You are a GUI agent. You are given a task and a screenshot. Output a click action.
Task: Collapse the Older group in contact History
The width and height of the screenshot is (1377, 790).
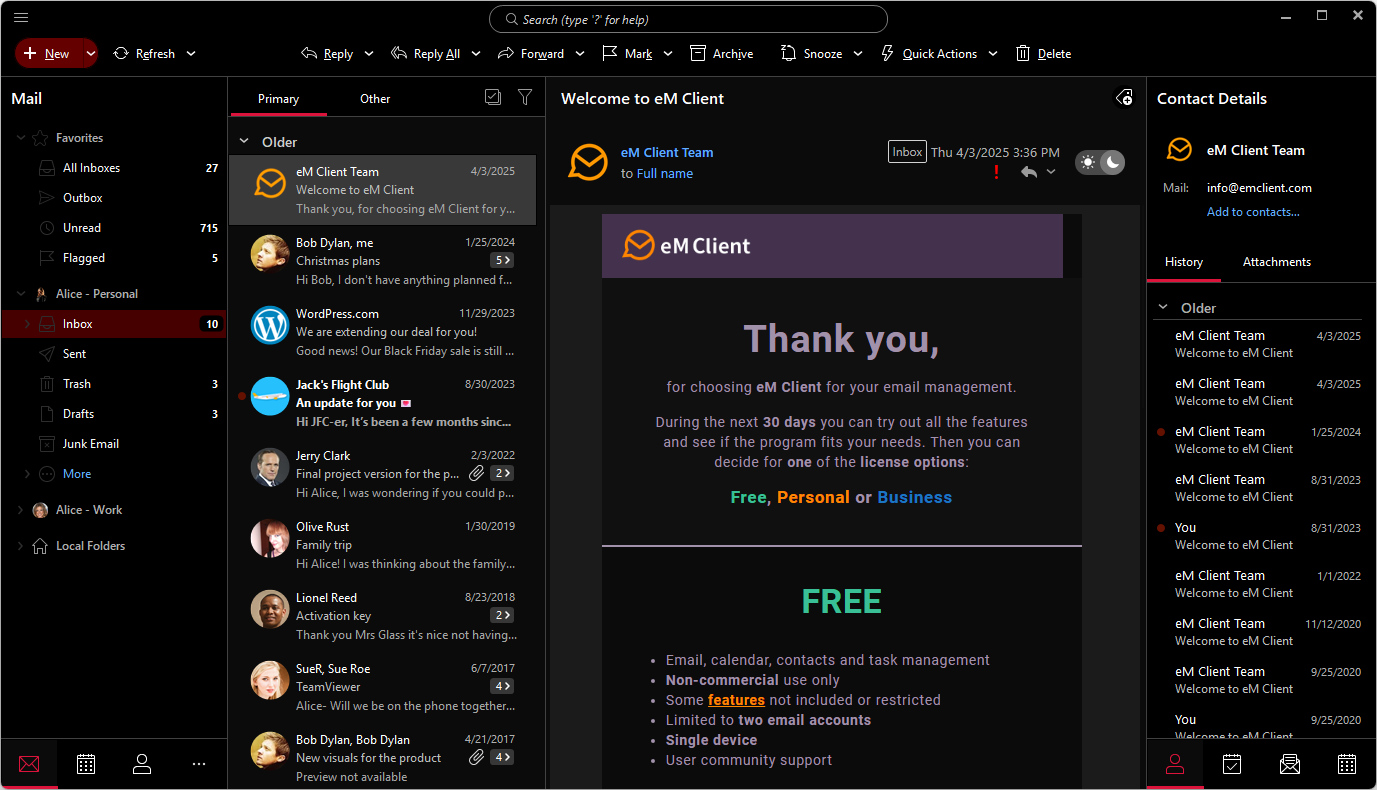click(1163, 308)
